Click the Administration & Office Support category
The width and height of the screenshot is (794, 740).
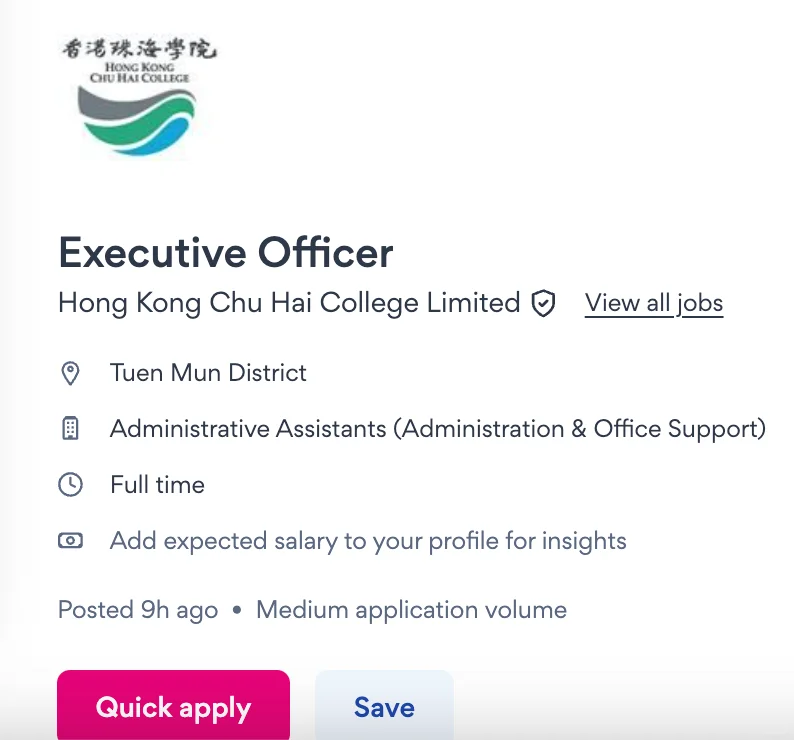click(x=580, y=429)
